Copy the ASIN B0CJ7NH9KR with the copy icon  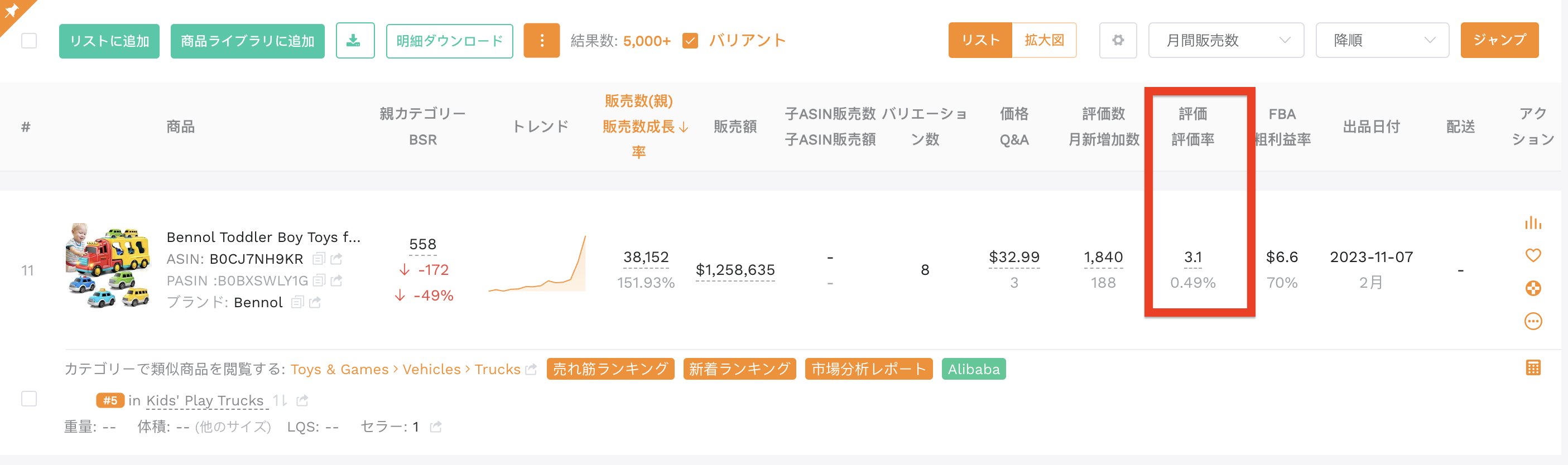click(319, 259)
